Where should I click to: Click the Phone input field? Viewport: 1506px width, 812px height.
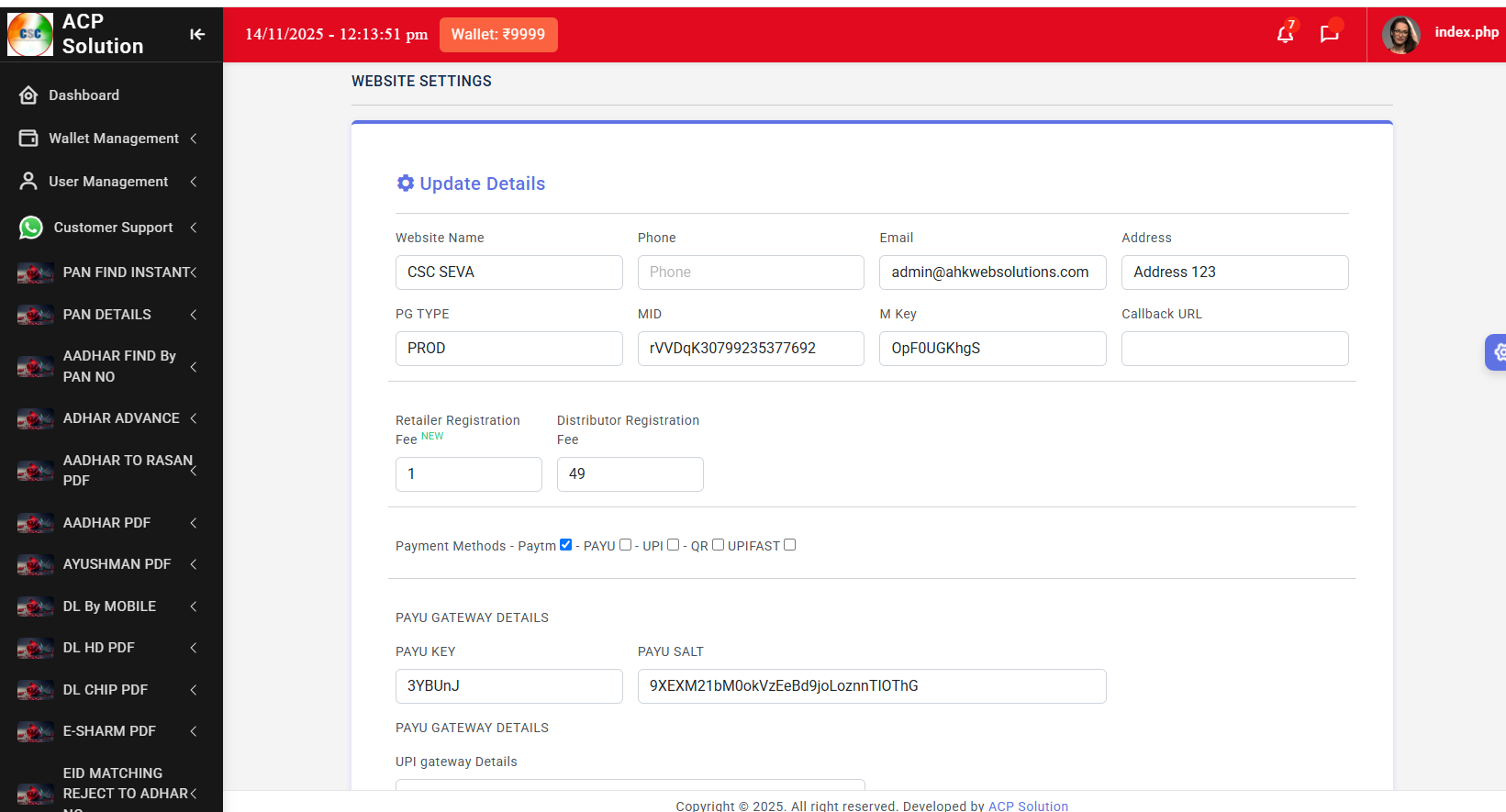[750, 273]
